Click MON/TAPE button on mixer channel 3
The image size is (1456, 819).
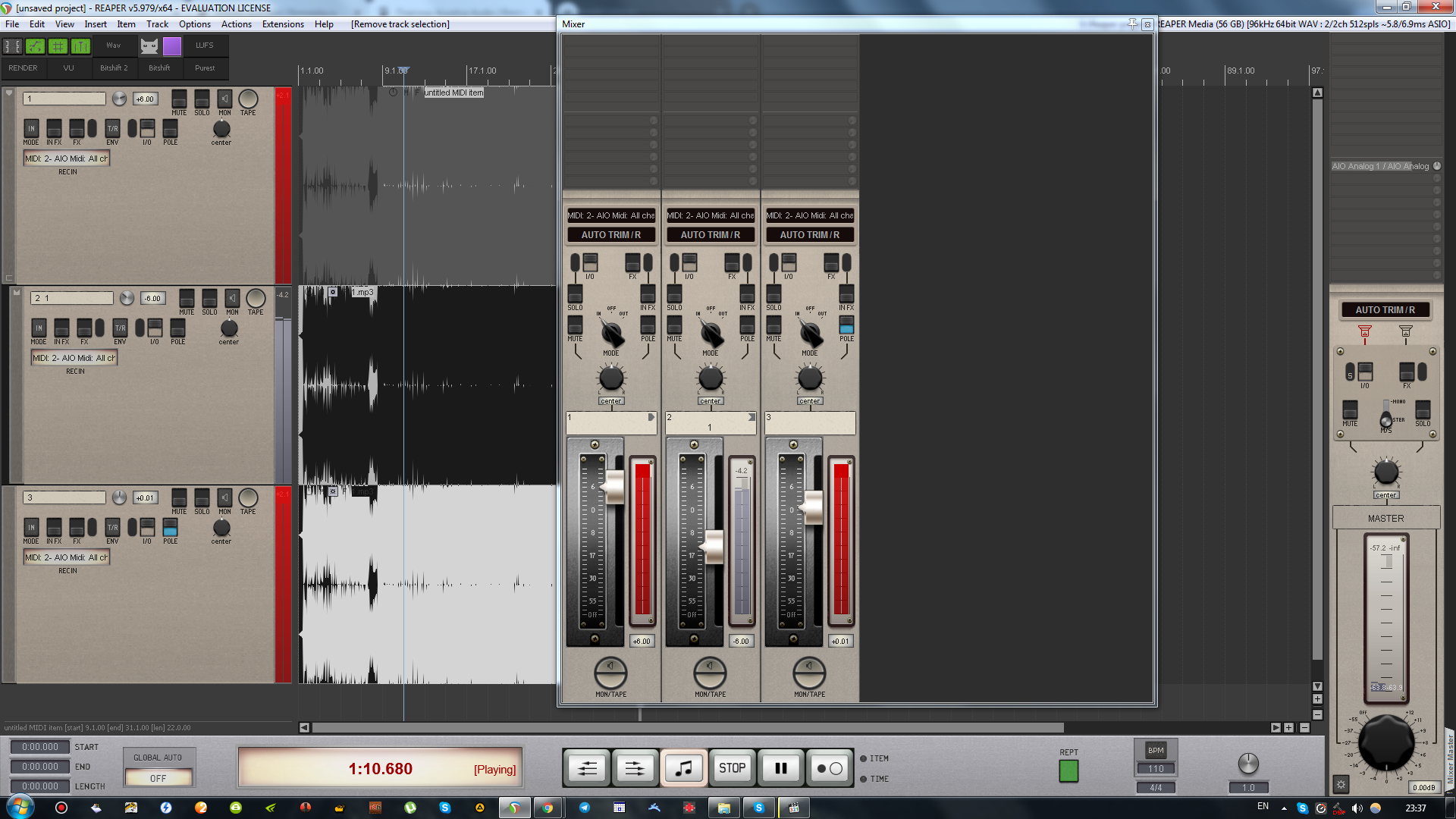pyautogui.click(x=809, y=673)
